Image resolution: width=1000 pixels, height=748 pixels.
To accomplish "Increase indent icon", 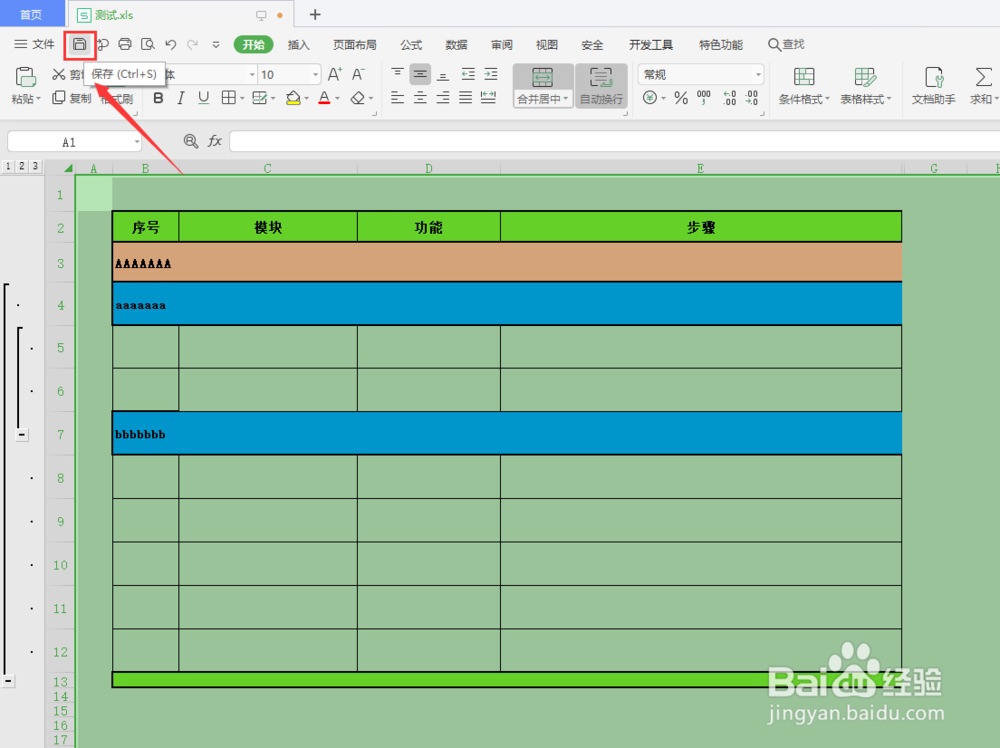I will (x=490, y=74).
